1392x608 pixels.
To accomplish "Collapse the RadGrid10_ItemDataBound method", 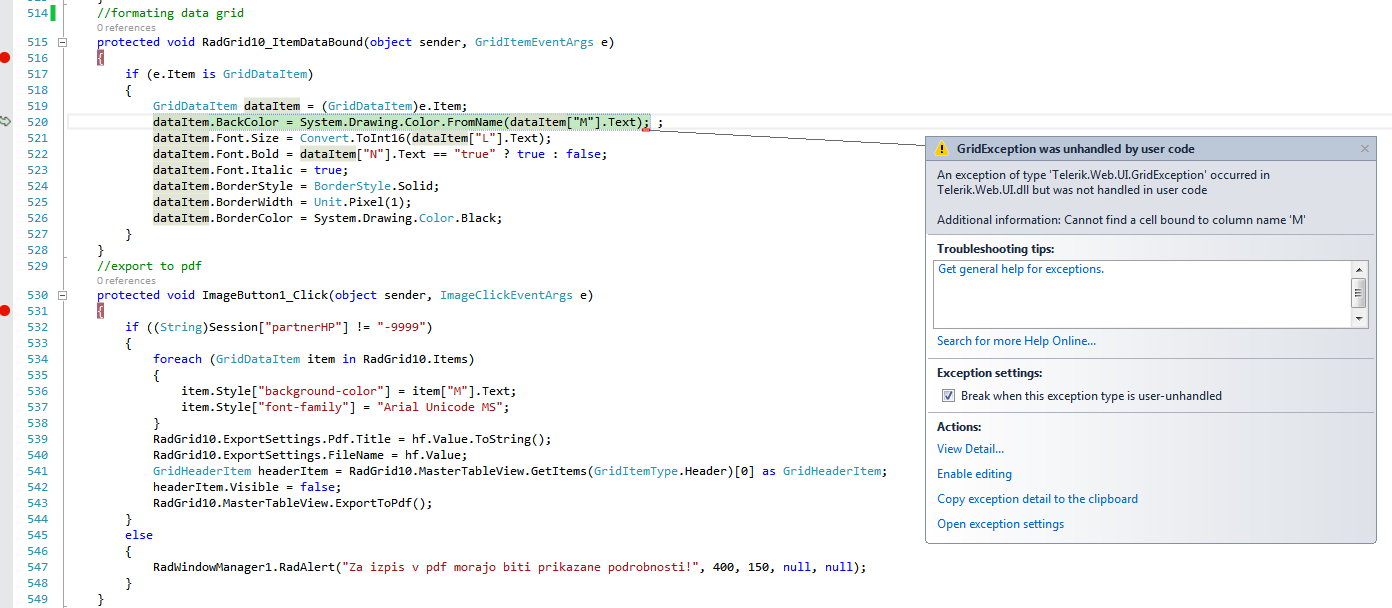I will point(63,42).
